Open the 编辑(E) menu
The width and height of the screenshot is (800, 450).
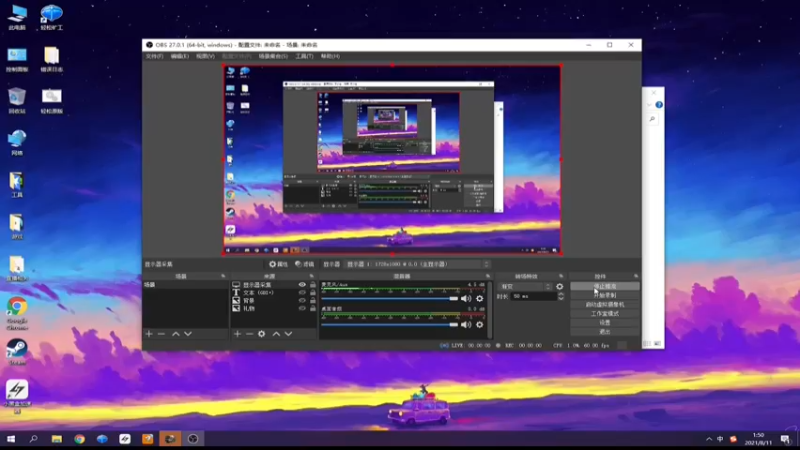[180, 56]
